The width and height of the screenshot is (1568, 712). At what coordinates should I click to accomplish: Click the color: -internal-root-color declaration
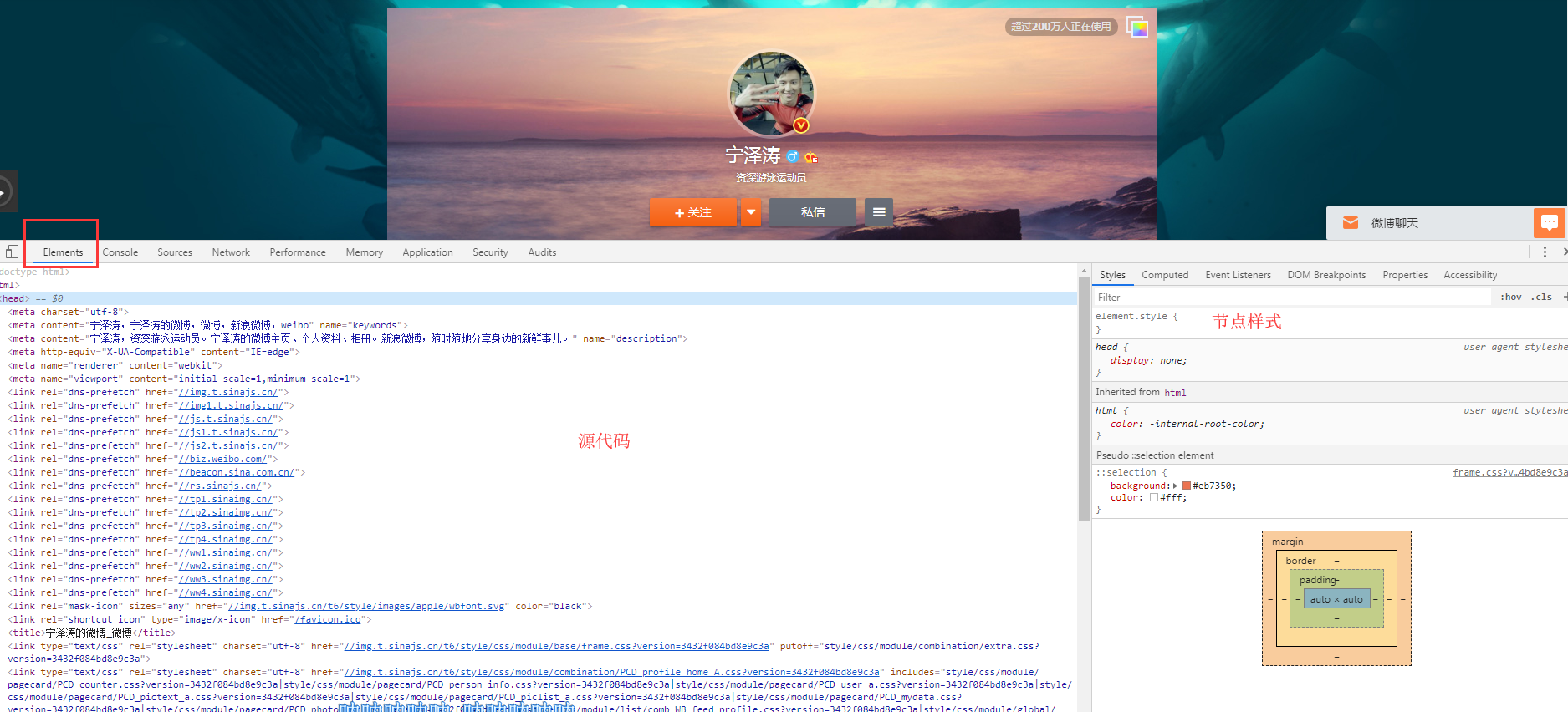[x=1187, y=424]
